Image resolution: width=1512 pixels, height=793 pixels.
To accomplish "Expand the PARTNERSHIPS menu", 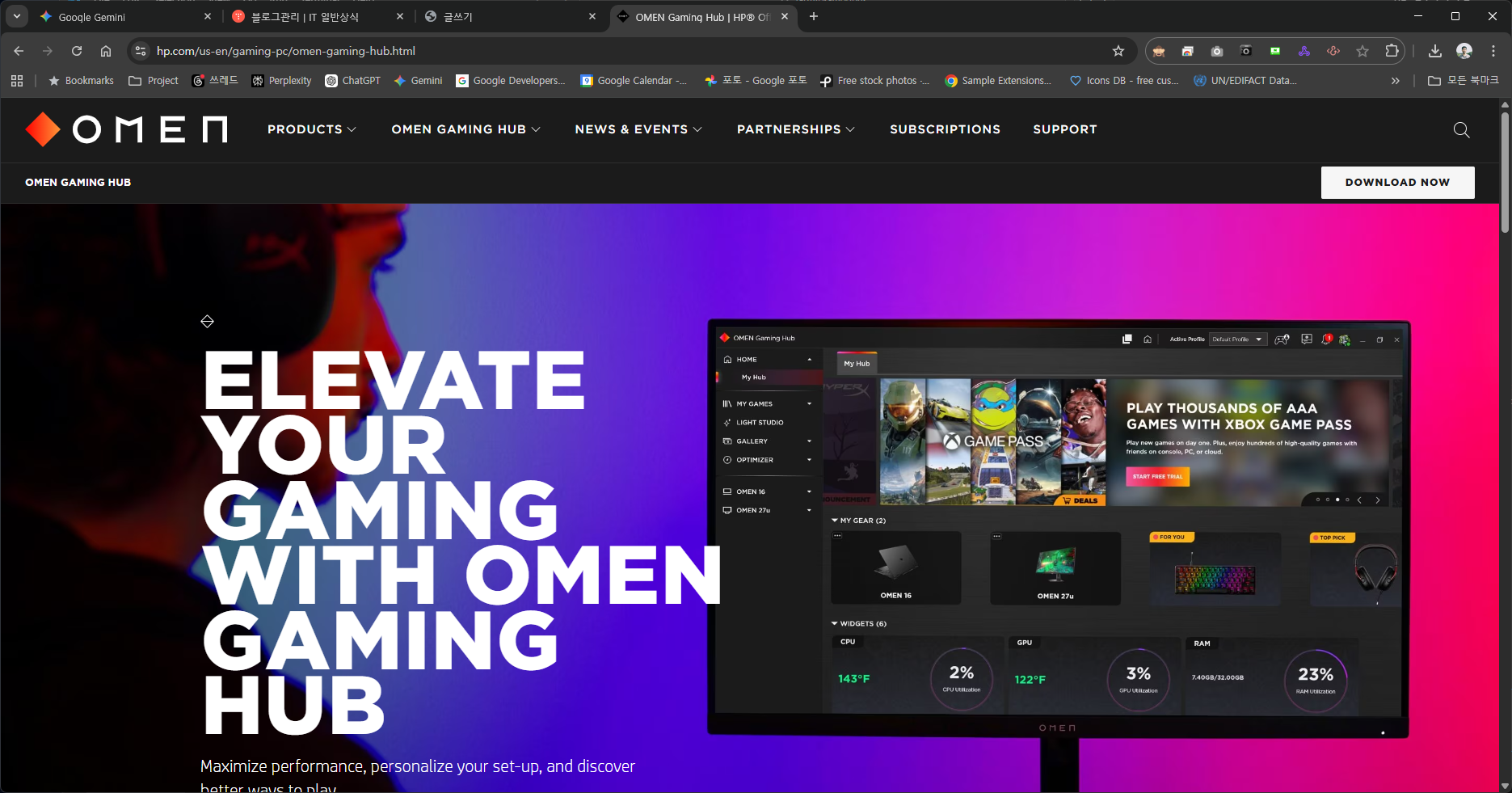I will point(796,129).
